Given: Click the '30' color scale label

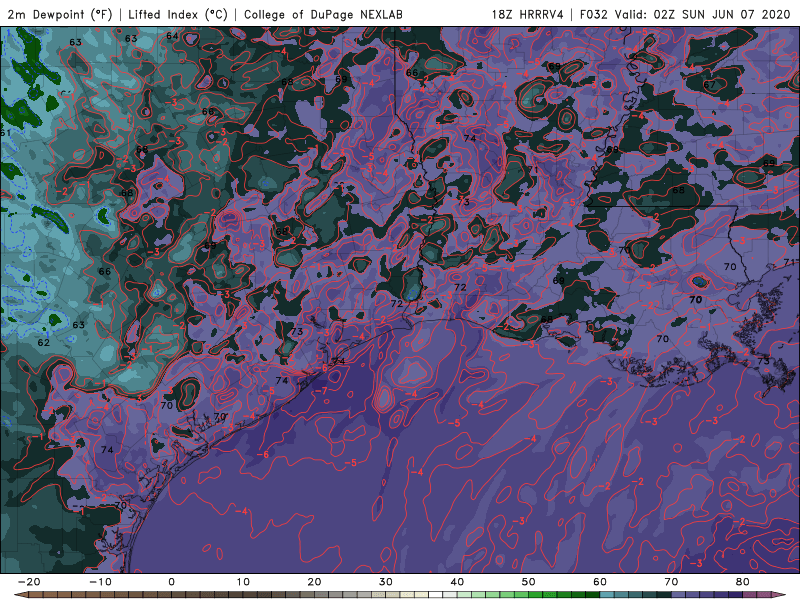Looking at the screenshot, I should point(386,582).
